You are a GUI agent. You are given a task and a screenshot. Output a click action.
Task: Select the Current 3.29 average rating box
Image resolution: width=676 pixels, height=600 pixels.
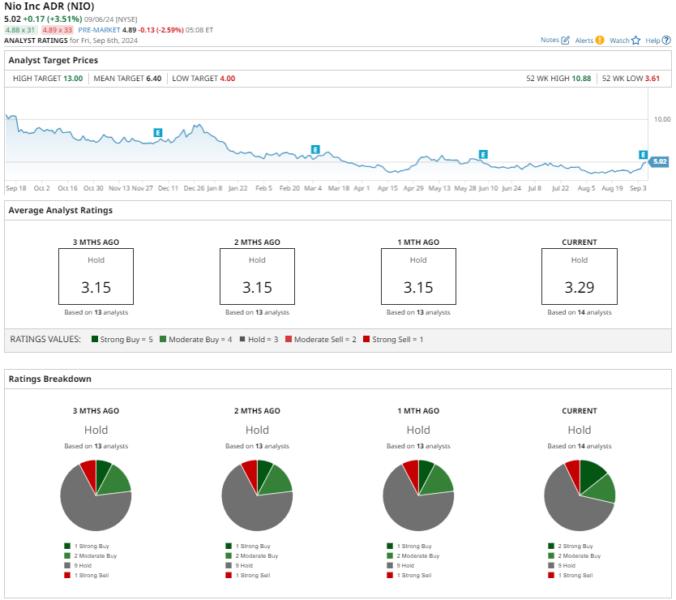[x=579, y=276]
